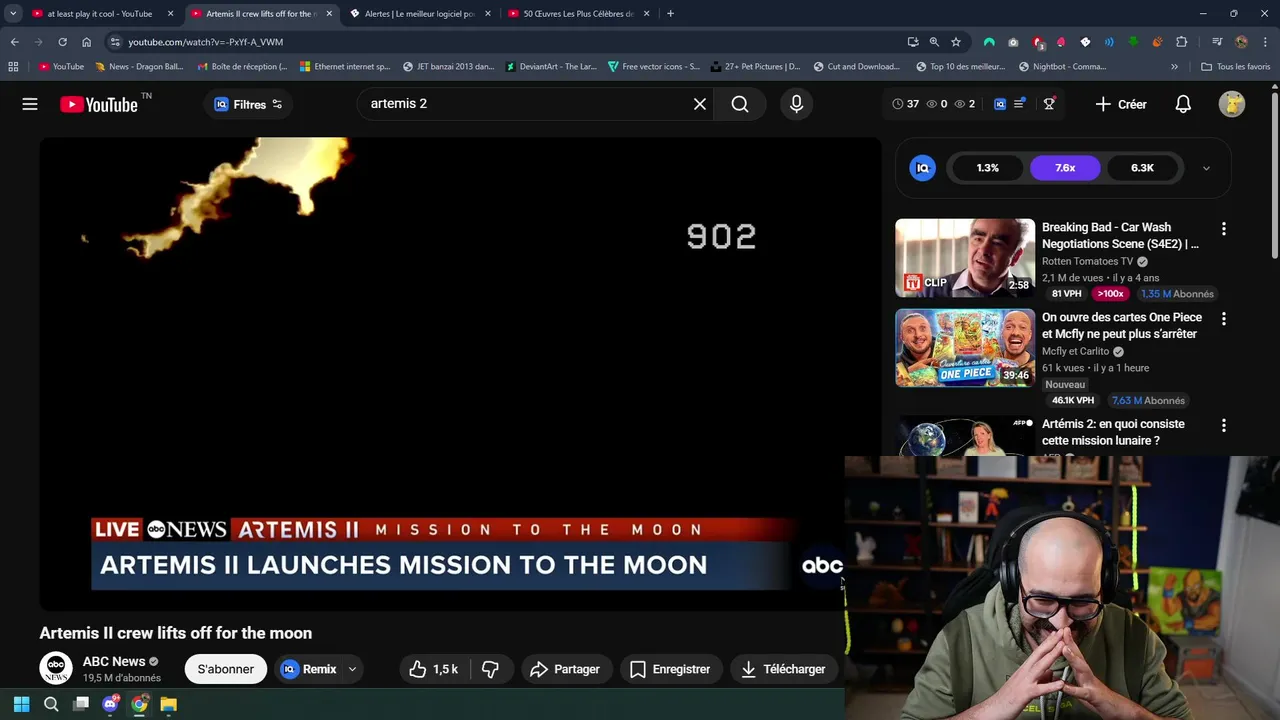Install app via the address bar screen icon

[913, 42]
